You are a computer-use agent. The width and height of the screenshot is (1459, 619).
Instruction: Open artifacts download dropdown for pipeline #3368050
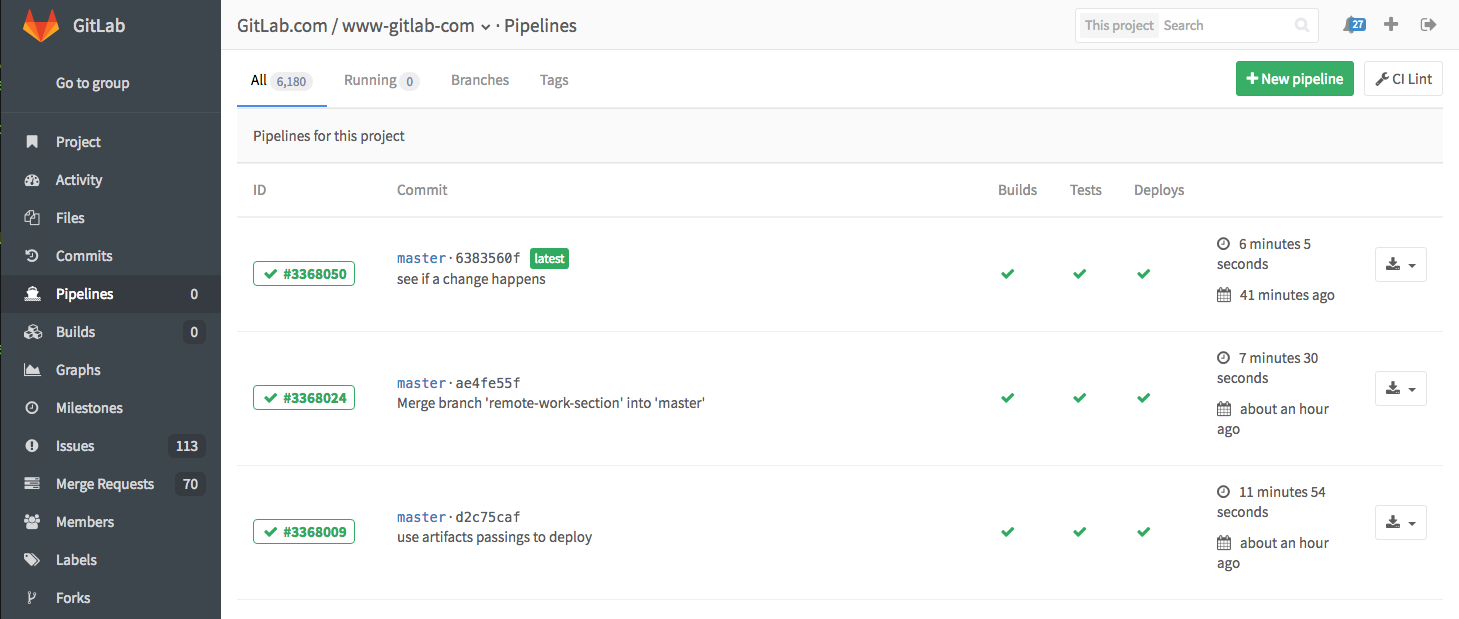1400,264
